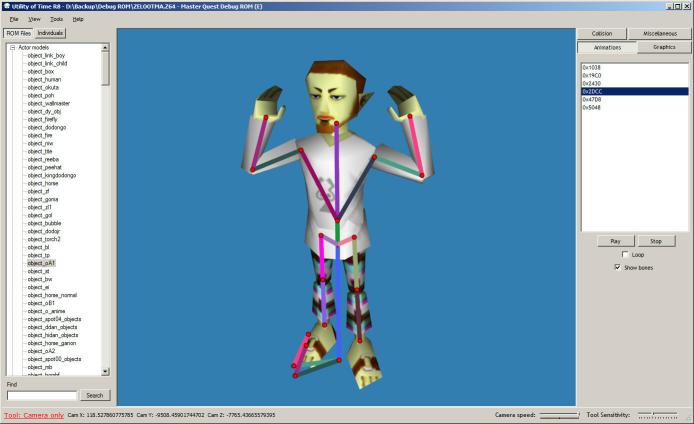Select object_human in the tree

coord(44,80)
